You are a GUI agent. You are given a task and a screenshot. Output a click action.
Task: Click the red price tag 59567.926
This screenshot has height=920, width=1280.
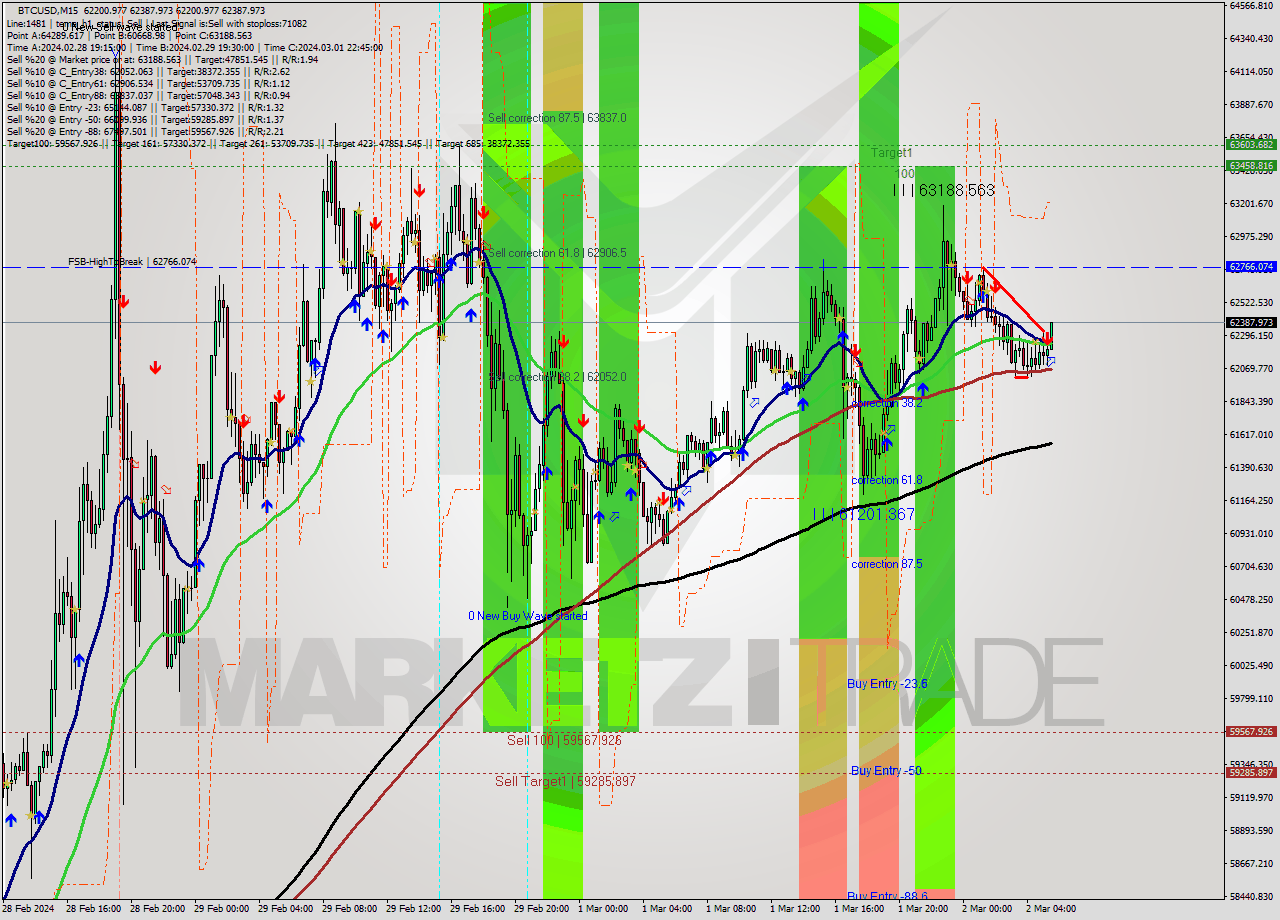pos(1250,732)
